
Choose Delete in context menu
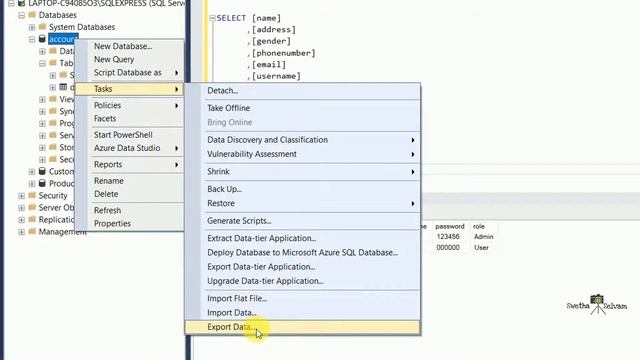click(x=106, y=194)
